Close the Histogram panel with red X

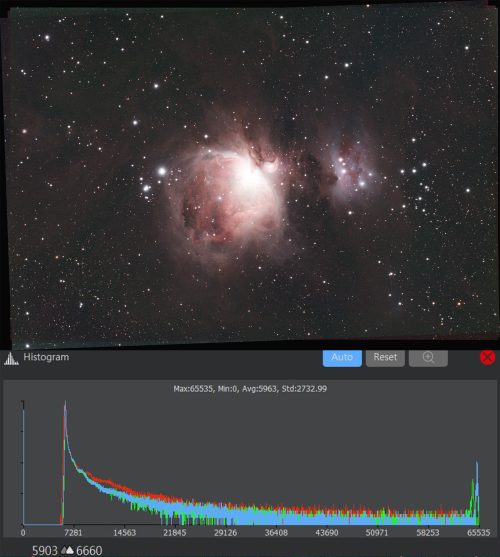[x=487, y=357]
